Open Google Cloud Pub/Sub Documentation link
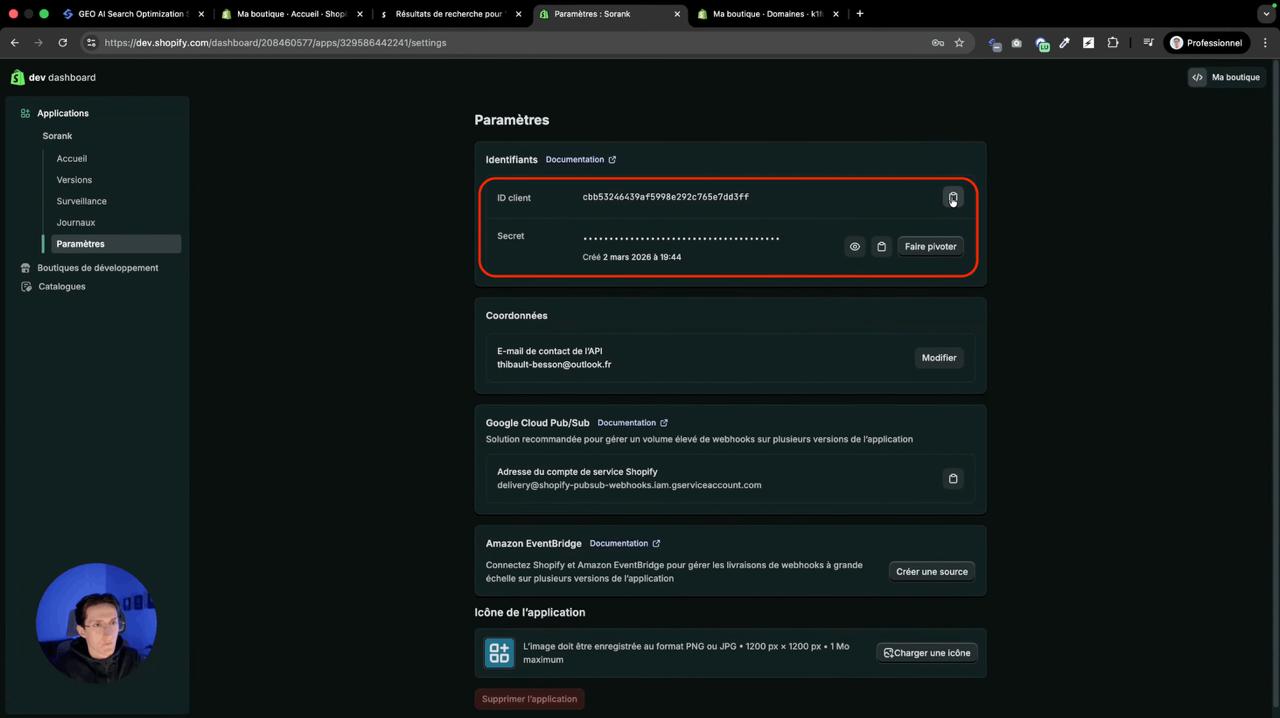This screenshot has width=1280, height=718. coord(632,423)
